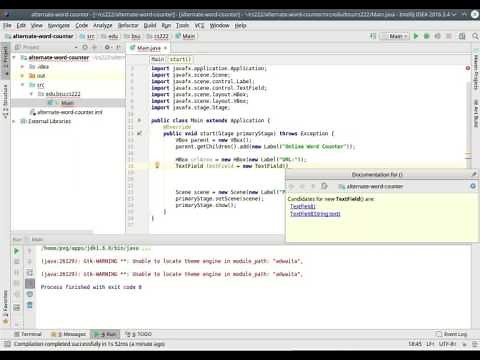Switch to the Main.java editor tab
Viewport: 480px width, 360px height.
149,48
